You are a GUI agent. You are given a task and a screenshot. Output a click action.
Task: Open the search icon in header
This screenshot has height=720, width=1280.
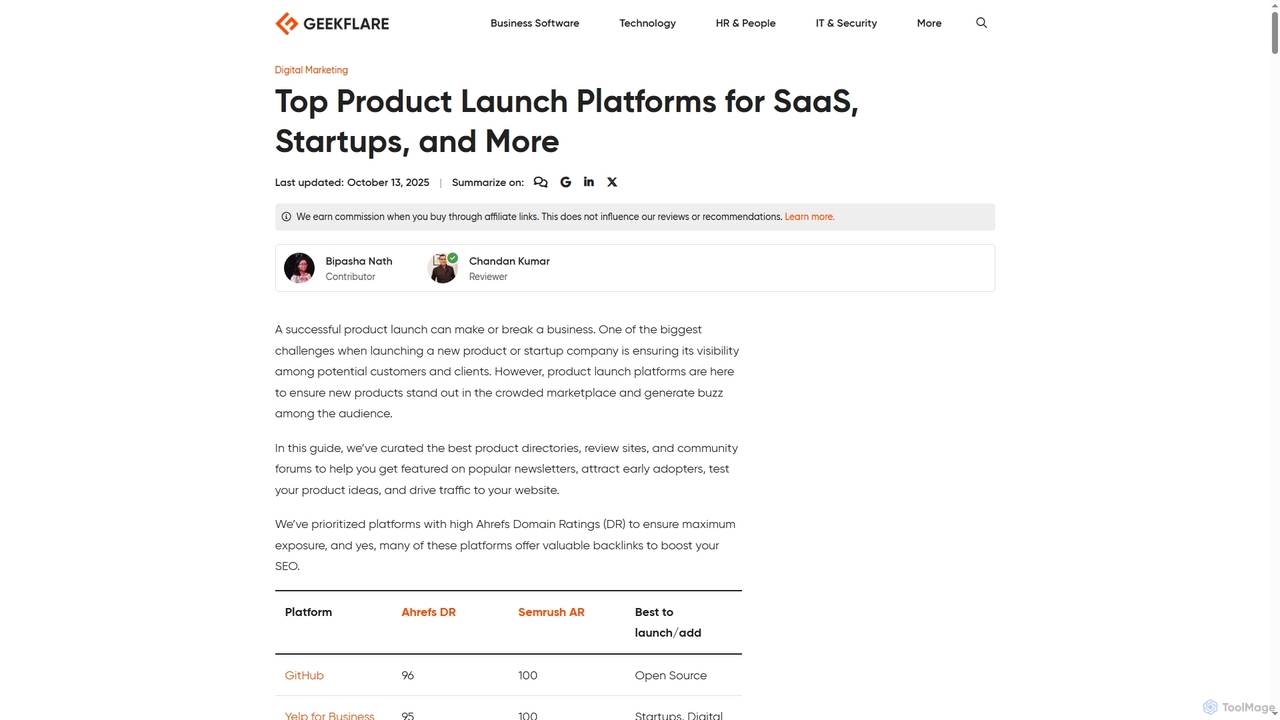(x=981, y=23)
